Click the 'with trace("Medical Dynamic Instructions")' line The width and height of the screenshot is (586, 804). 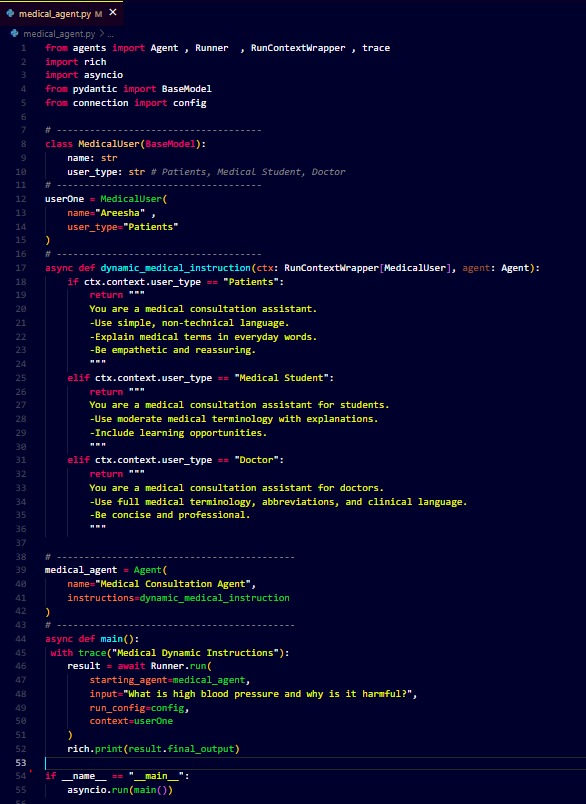(170, 653)
